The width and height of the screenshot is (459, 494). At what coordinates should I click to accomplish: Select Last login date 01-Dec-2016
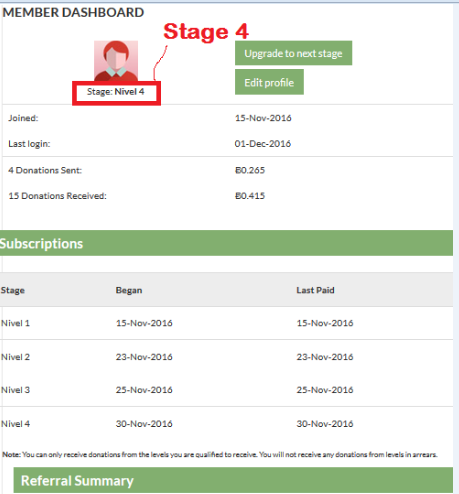click(x=263, y=144)
